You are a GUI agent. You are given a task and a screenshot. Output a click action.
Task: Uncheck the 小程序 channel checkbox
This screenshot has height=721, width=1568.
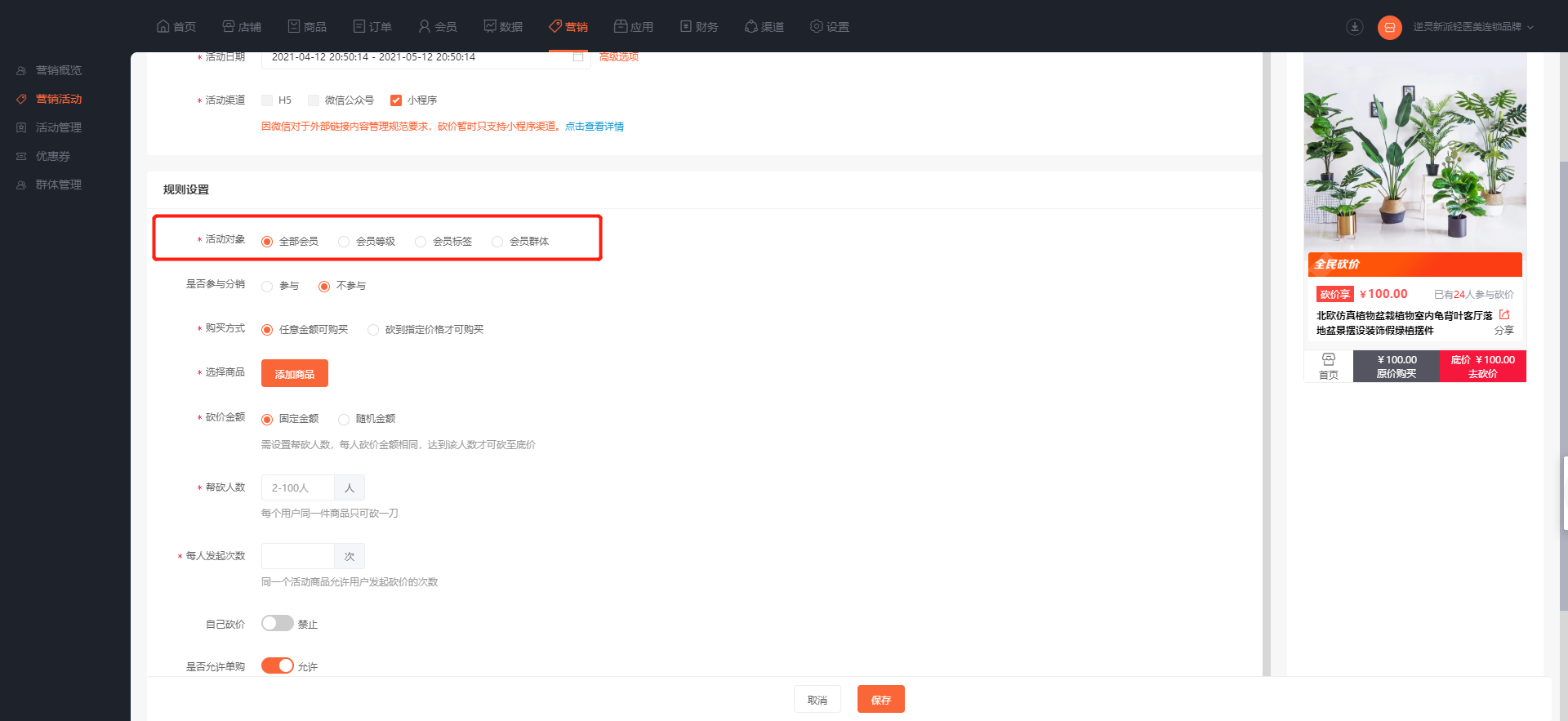coord(396,100)
